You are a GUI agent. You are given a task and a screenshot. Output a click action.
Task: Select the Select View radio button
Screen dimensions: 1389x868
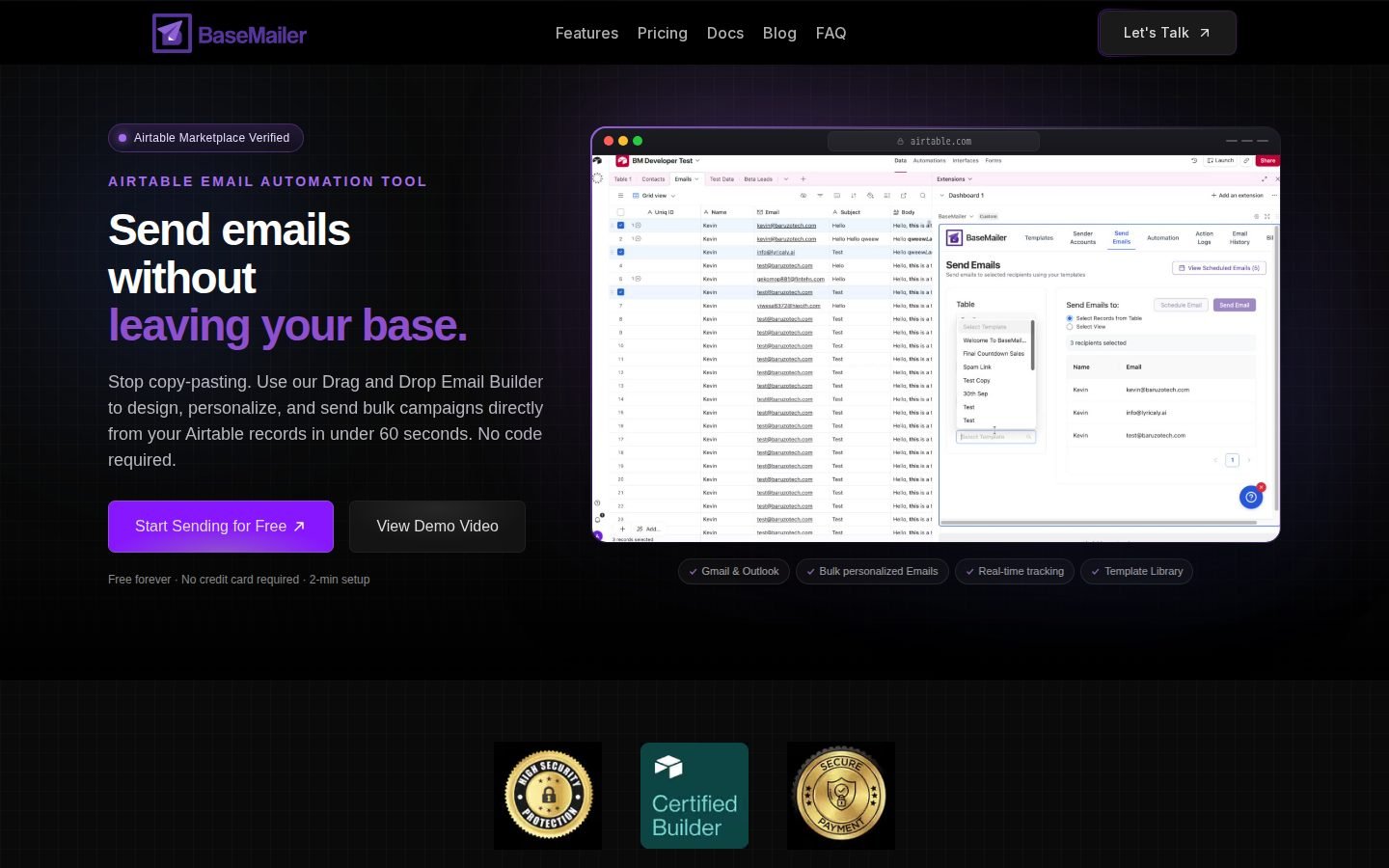(1070, 327)
